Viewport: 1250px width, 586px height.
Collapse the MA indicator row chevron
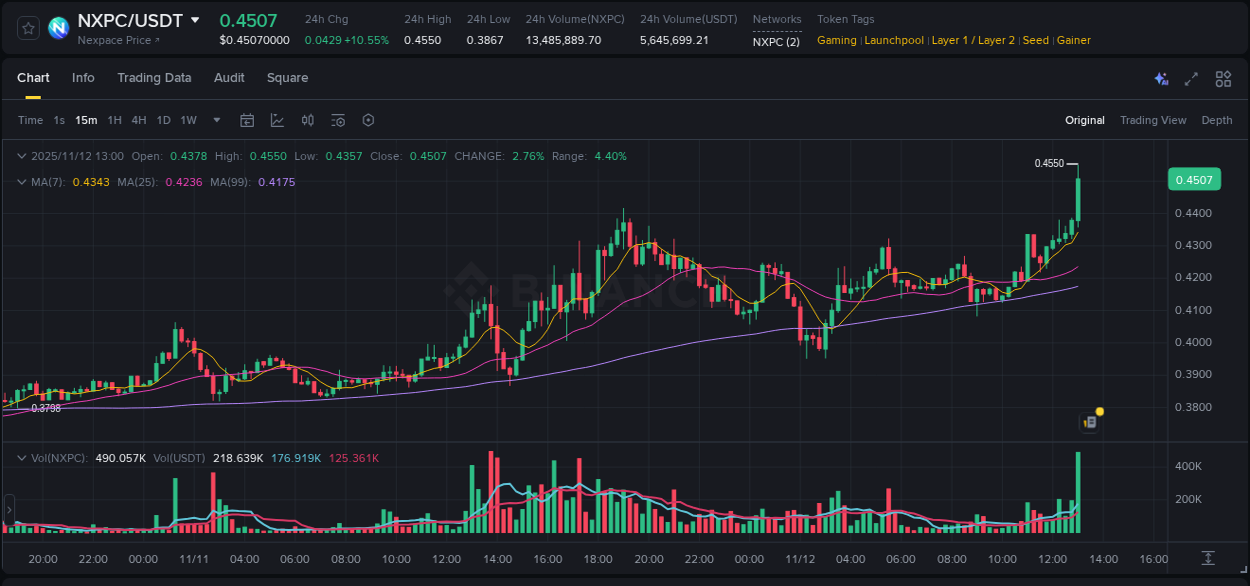pos(22,182)
